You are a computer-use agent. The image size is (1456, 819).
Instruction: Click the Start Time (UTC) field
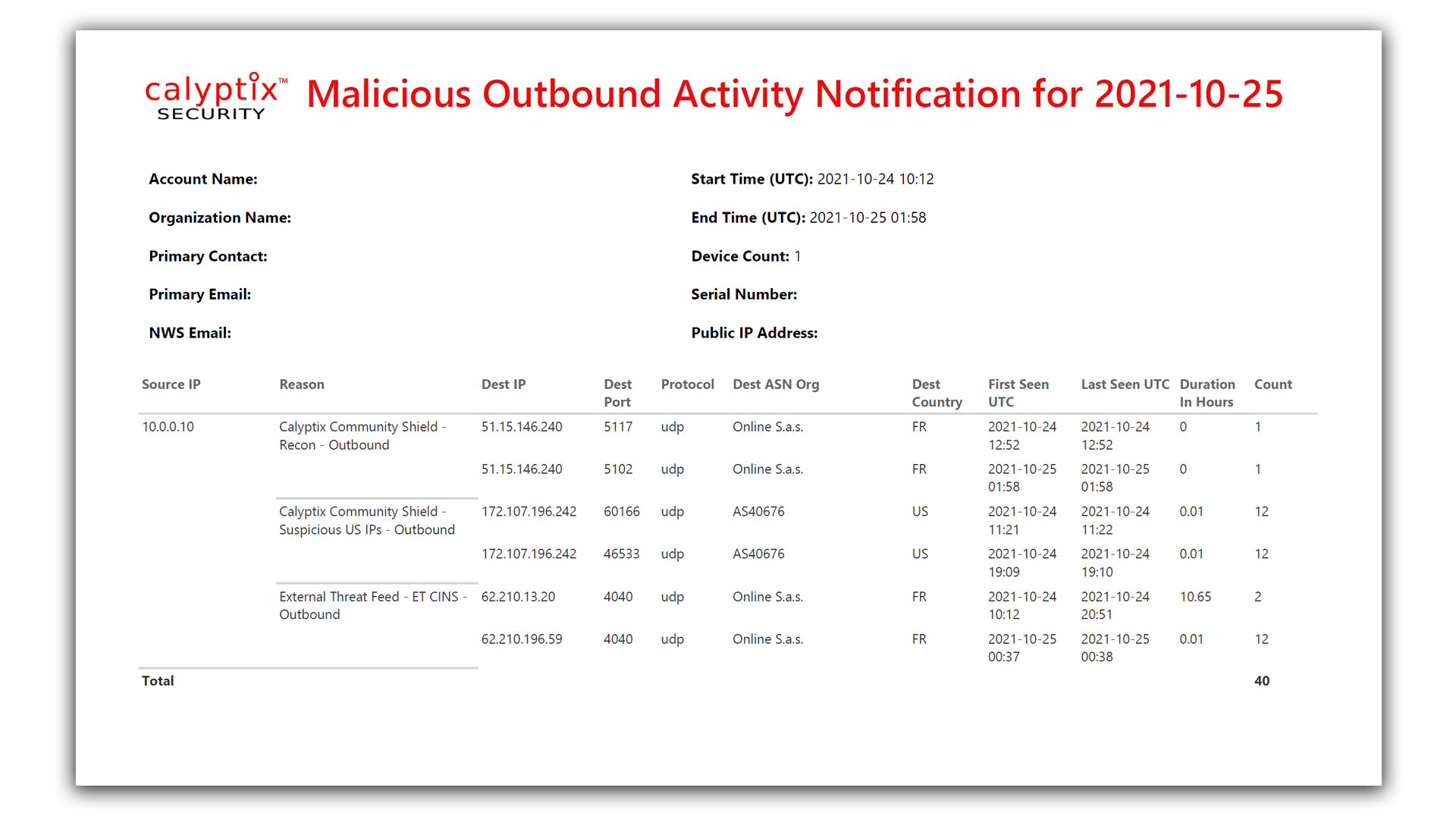(x=811, y=179)
